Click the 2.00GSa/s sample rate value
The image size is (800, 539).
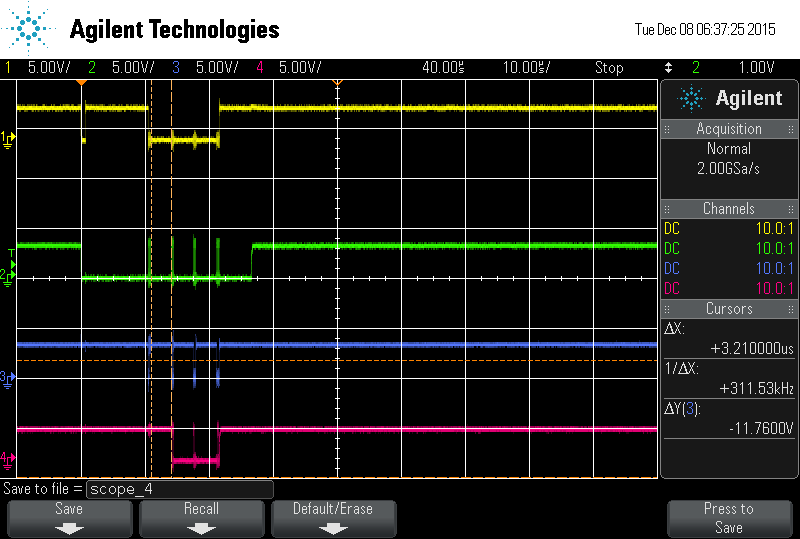[729, 168]
